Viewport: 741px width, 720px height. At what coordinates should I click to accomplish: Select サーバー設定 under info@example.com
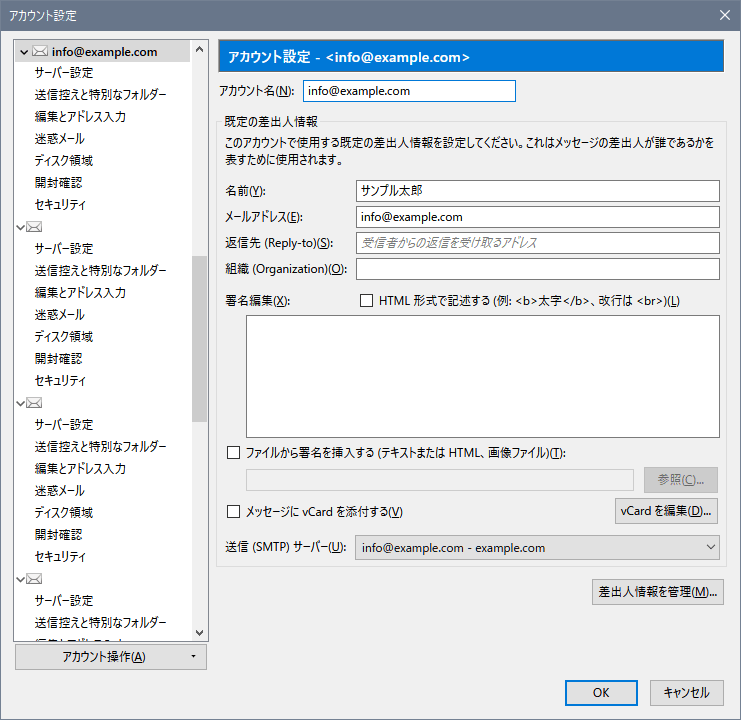(x=64, y=73)
